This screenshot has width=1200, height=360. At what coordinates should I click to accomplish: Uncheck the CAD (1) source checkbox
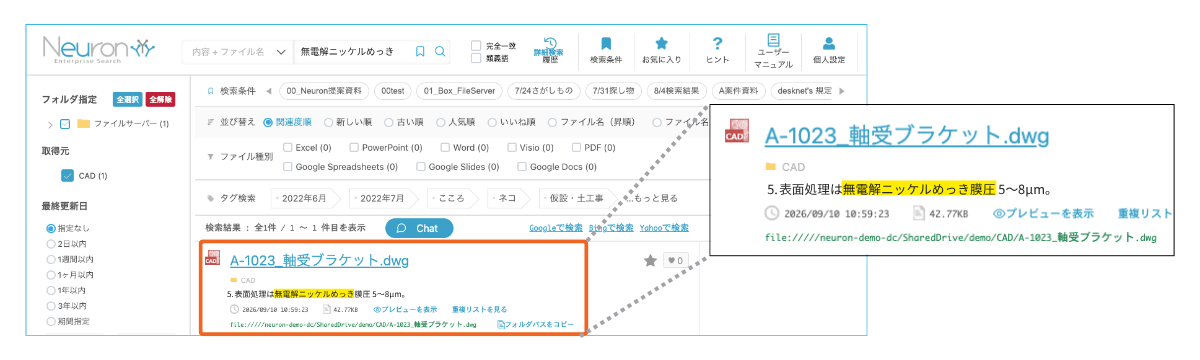tap(67, 176)
